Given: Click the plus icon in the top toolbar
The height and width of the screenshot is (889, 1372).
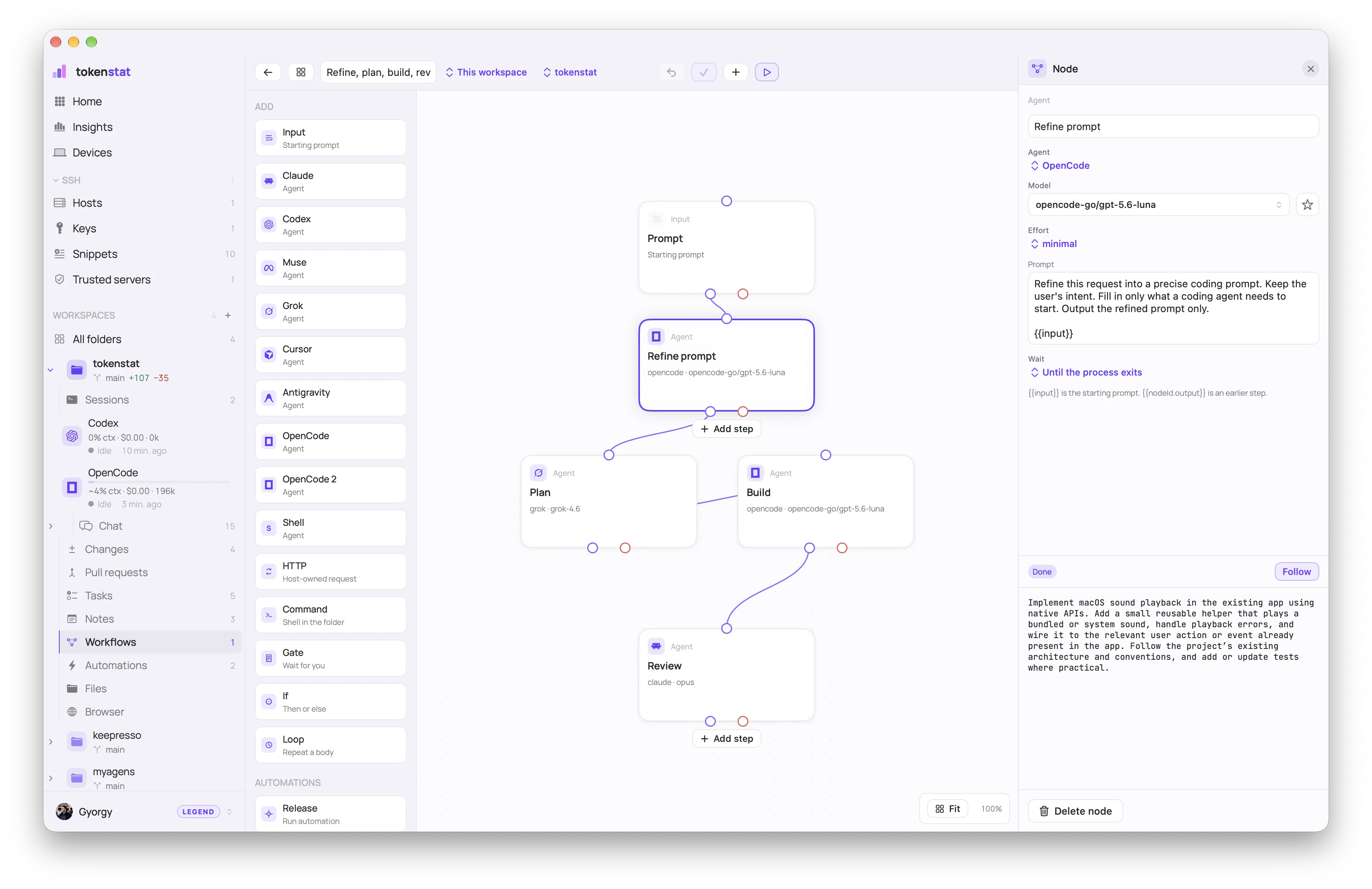Looking at the screenshot, I should 736,72.
